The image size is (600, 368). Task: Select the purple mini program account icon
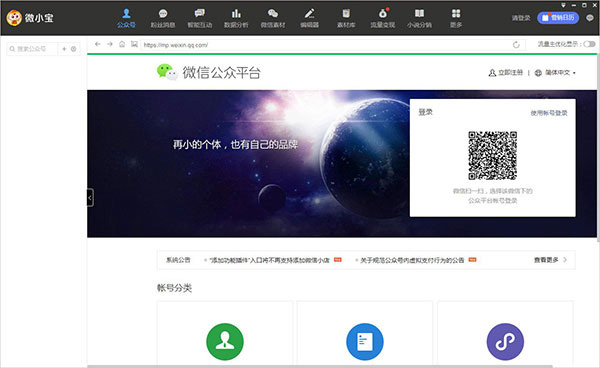505,342
